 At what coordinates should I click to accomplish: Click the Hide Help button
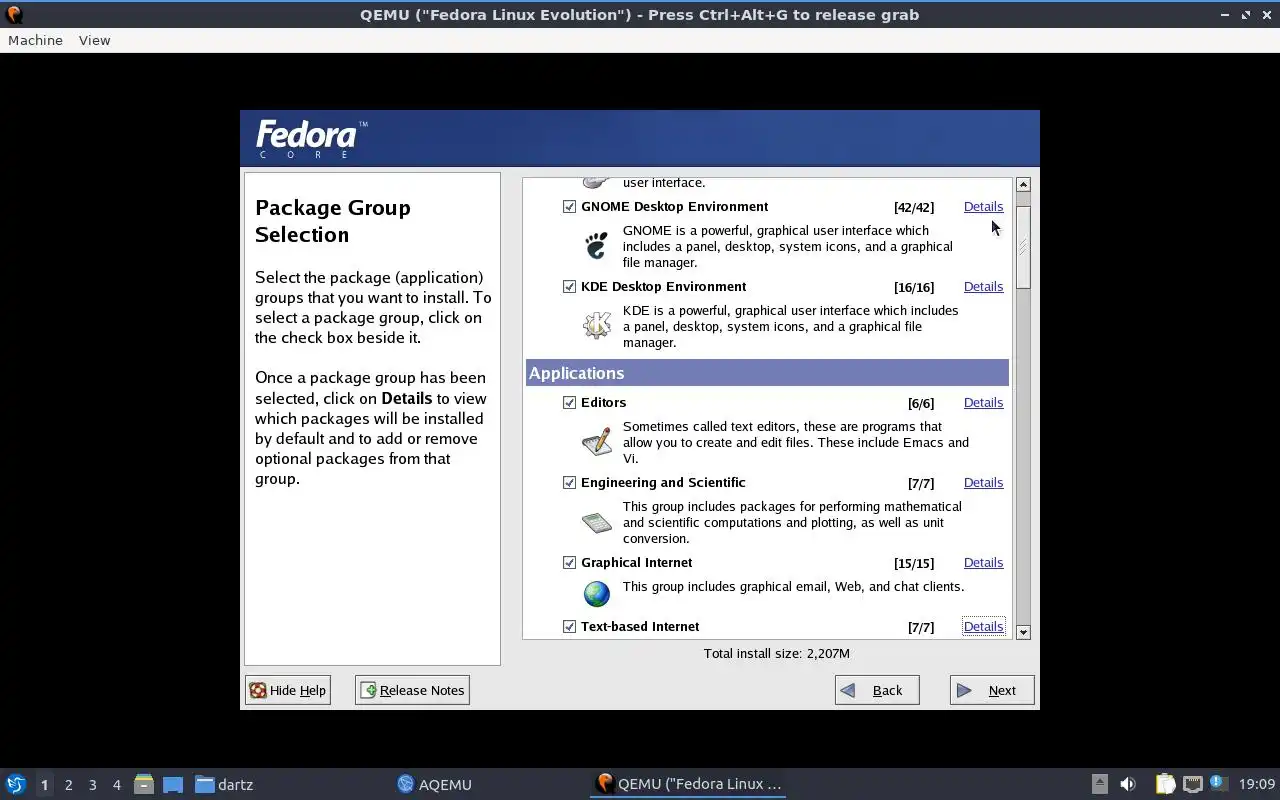288,690
